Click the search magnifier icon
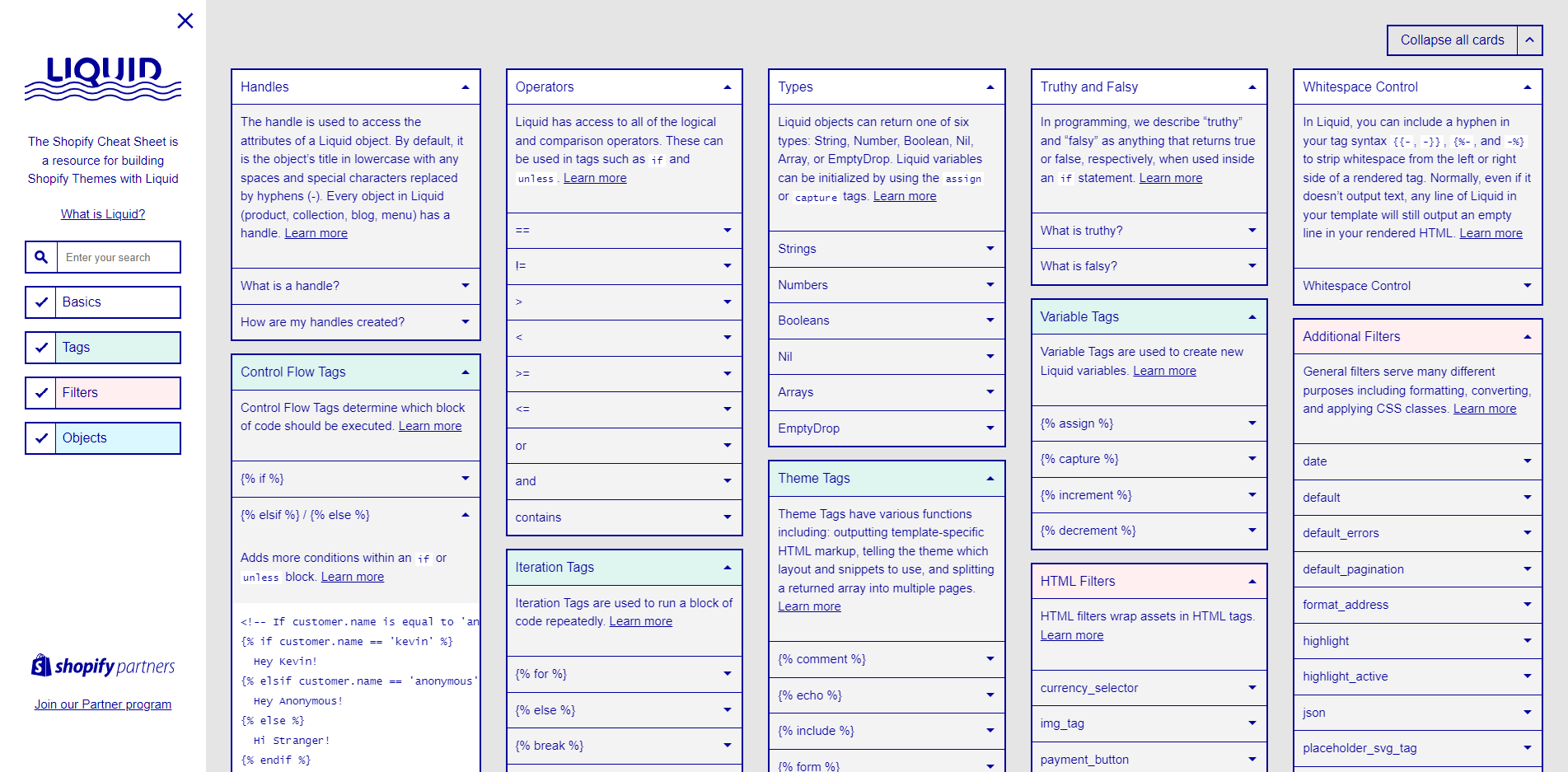The width and height of the screenshot is (1568, 772). pos(41,257)
